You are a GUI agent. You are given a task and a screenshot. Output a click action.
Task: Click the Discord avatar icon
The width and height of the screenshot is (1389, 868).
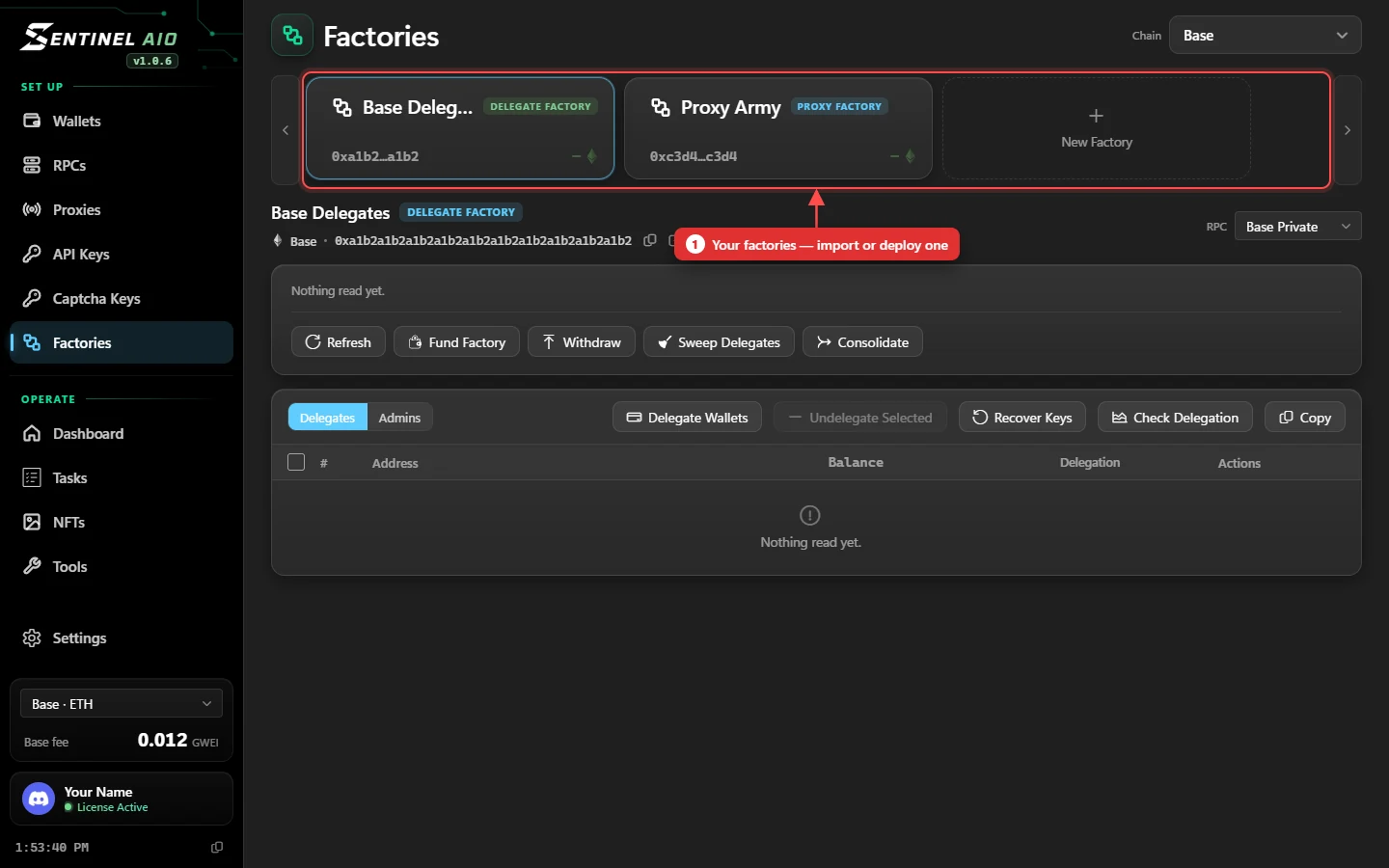[39, 799]
